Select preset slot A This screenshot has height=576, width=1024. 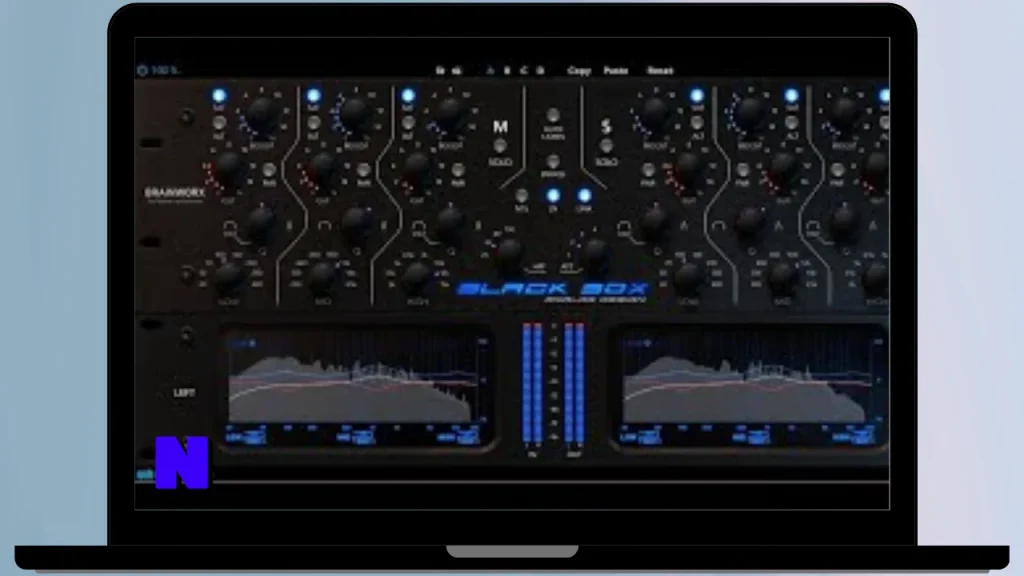pos(490,70)
